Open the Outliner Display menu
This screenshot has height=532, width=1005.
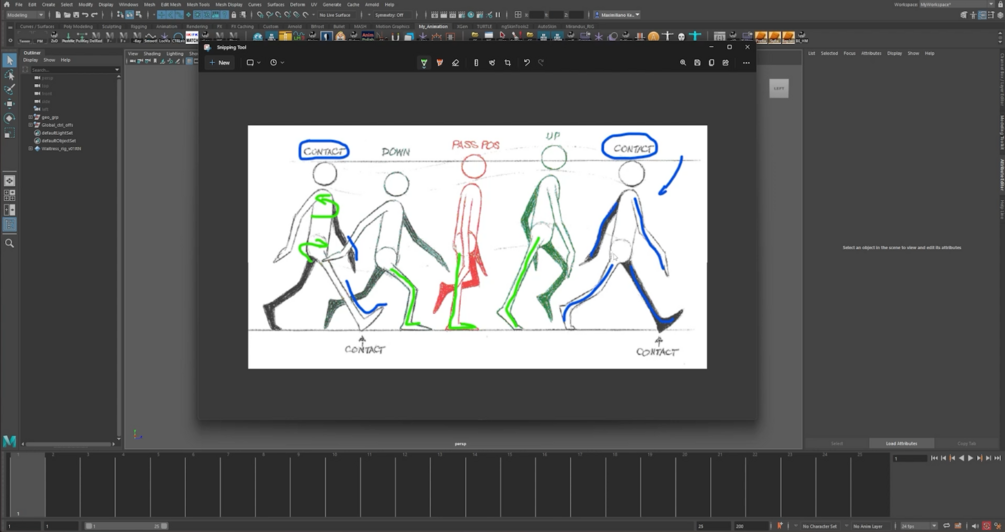(31, 60)
